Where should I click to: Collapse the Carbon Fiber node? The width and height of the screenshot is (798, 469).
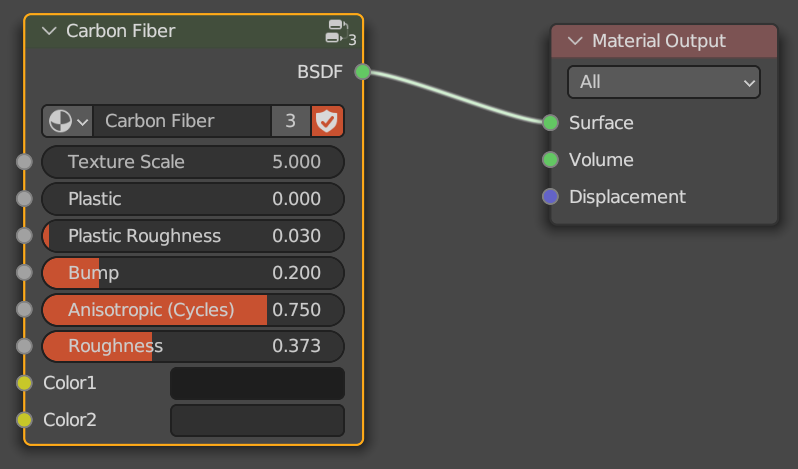50,31
